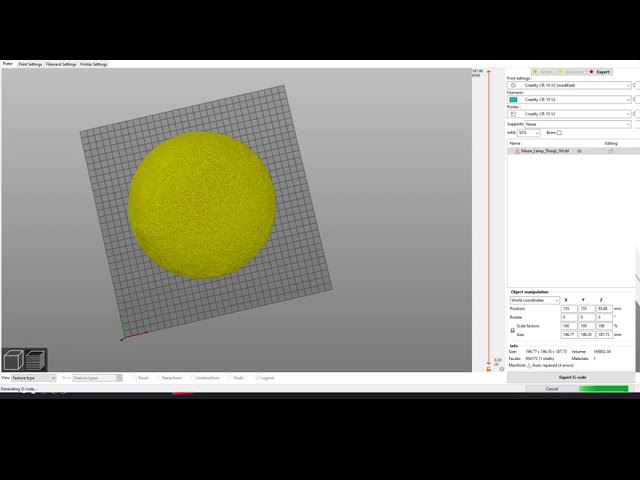The width and height of the screenshot is (640, 480).
Task: Click the Scale factors X input field
Action: 569,326
